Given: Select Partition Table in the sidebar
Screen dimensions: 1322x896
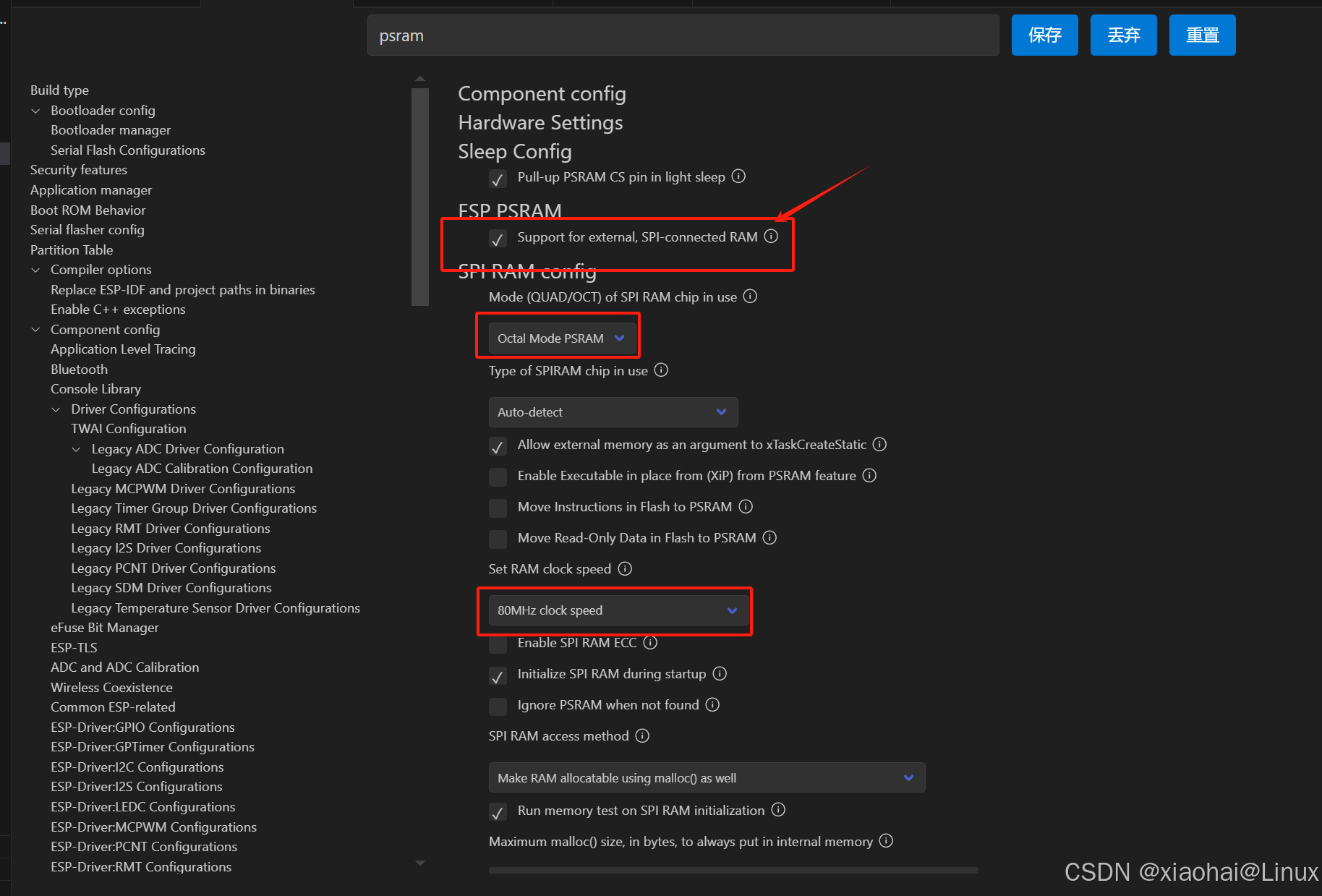Looking at the screenshot, I should coord(71,249).
